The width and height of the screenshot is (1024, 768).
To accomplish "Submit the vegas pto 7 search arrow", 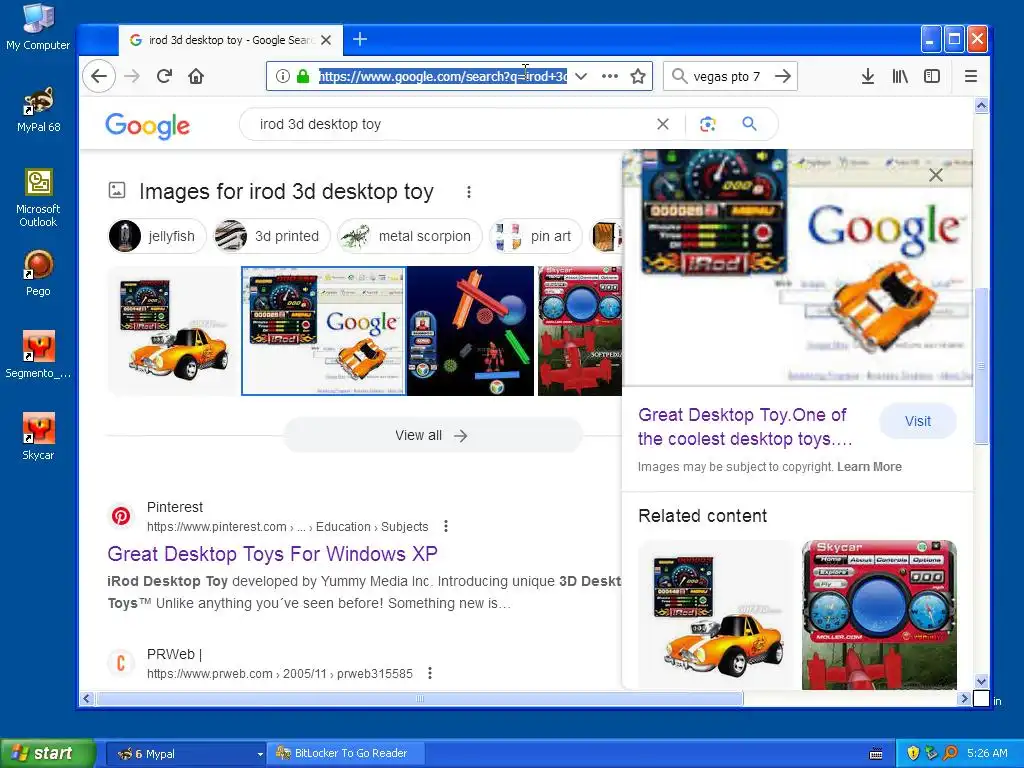I will click(782, 76).
